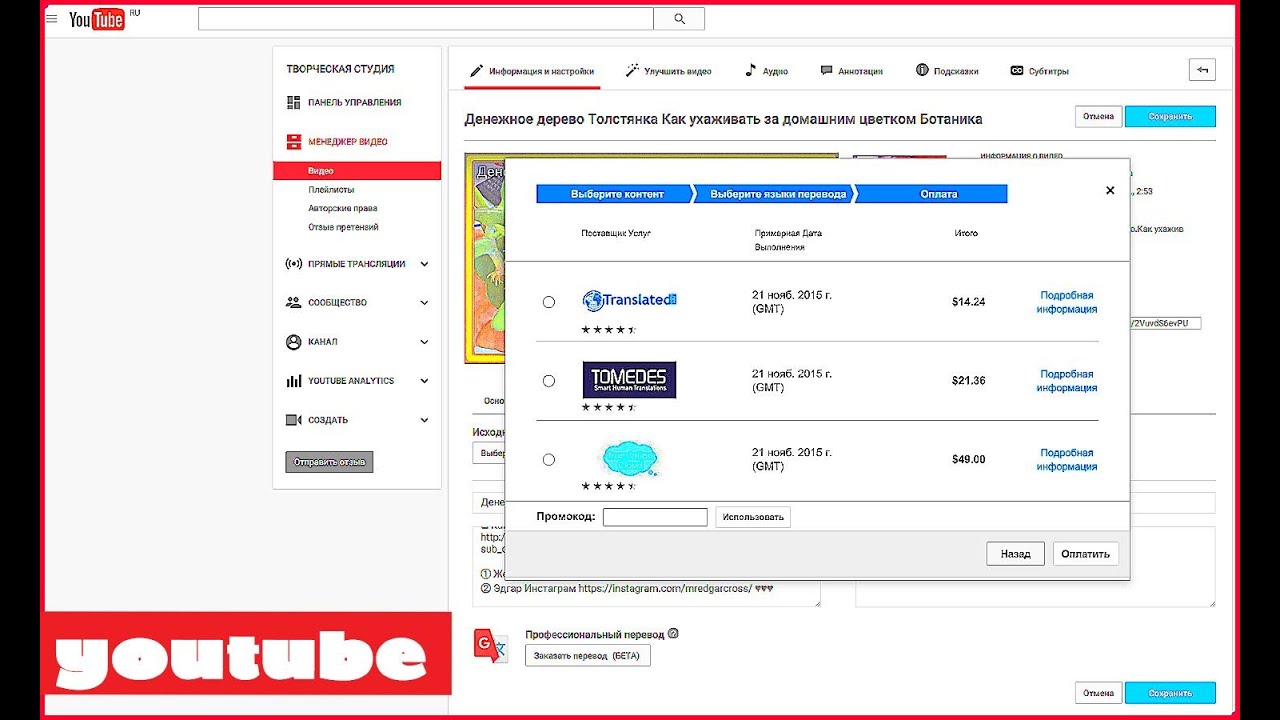This screenshot has height=720, width=1280.
Task: Click Панель управления in the sidebar
Action: click(x=354, y=102)
